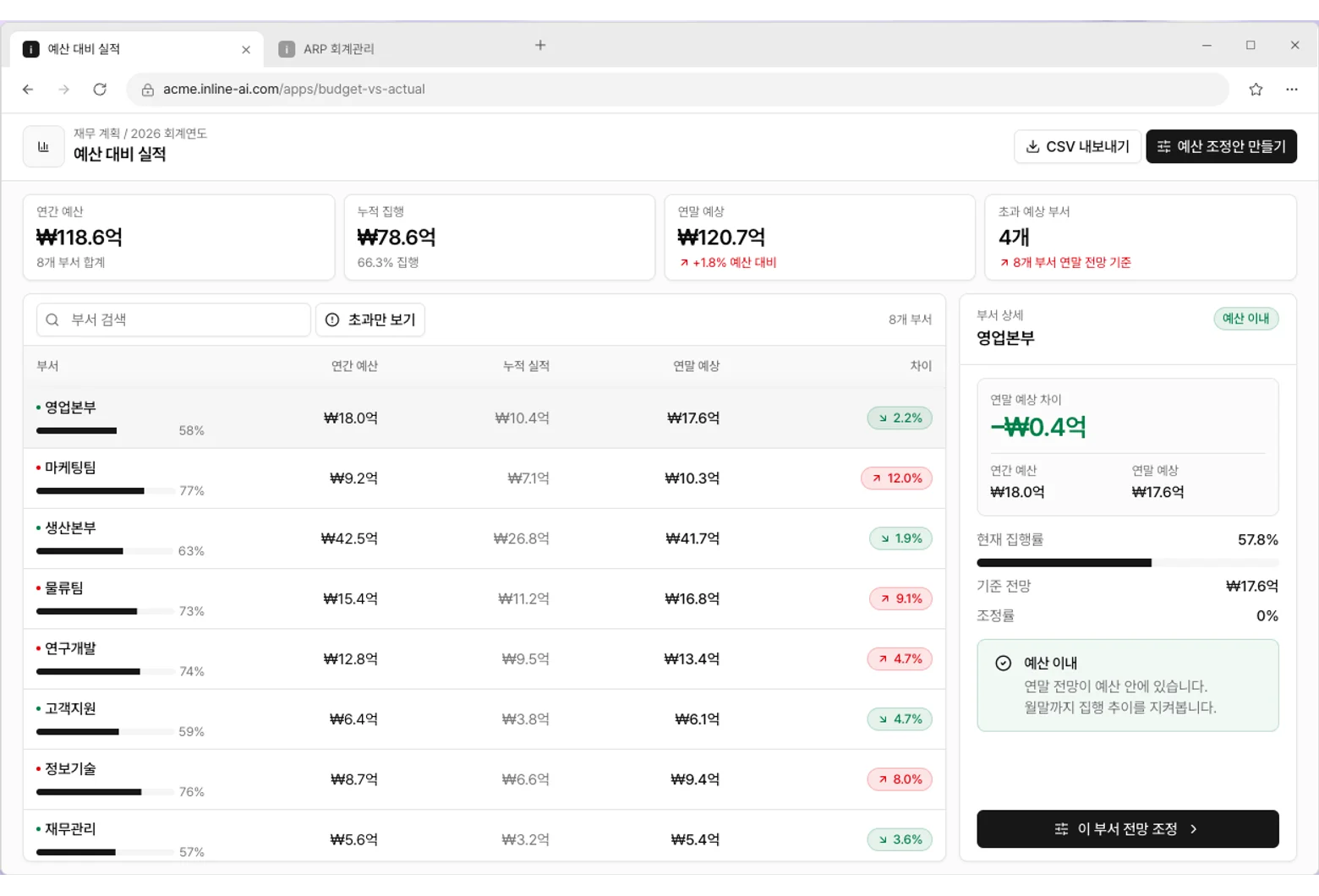Click chevron on 이 부서 전망 조정
This screenshot has width=1319, height=896.
click(x=1193, y=829)
